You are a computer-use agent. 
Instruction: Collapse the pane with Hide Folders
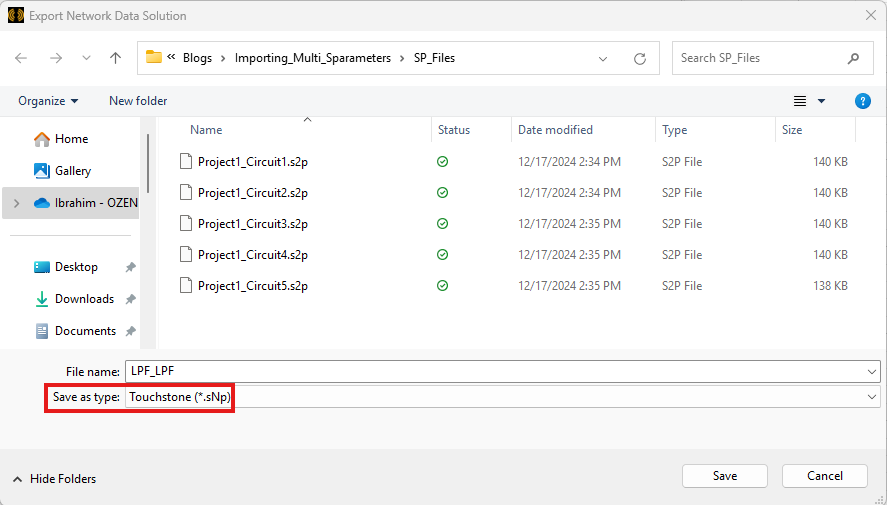point(54,479)
